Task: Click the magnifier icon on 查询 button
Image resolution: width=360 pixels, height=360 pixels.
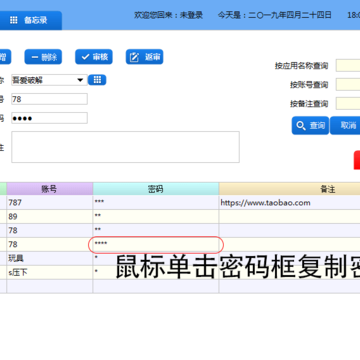Action: 301,126
